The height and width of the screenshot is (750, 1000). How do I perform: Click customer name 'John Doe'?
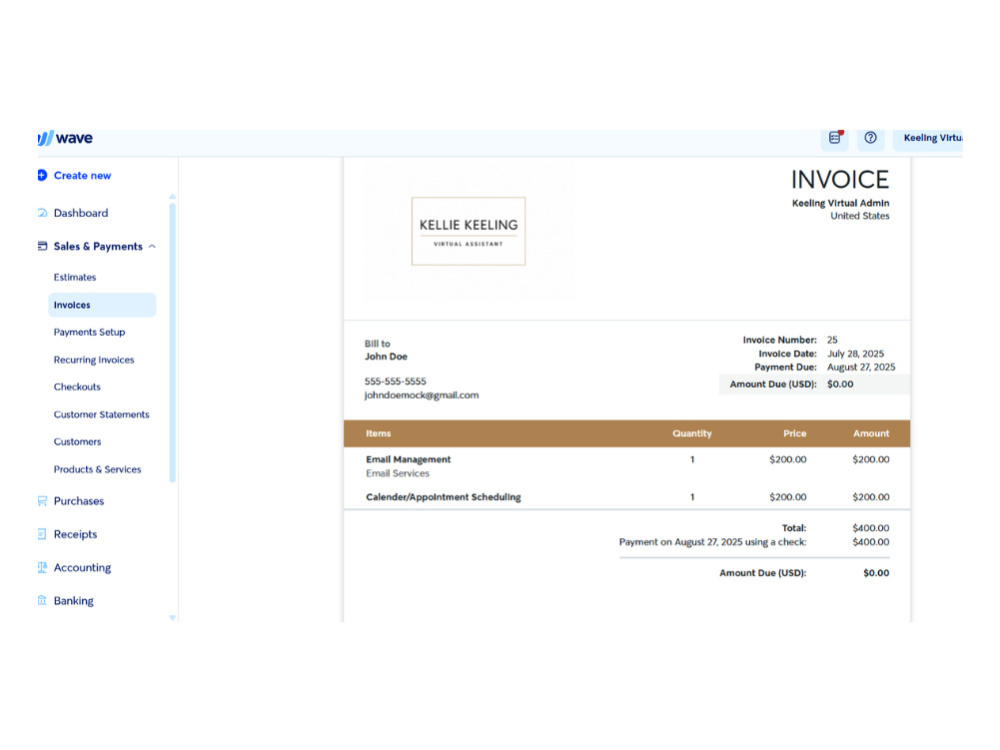(x=386, y=357)
